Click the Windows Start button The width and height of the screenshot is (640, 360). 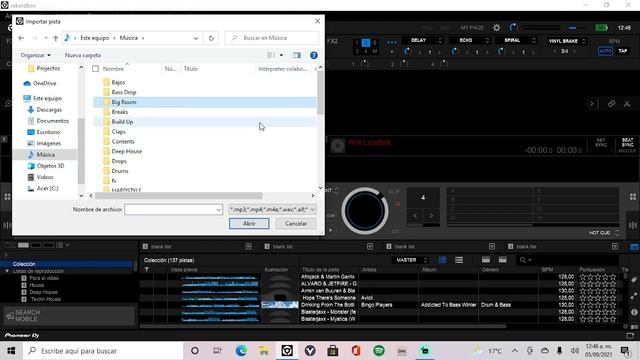pos(11,351)
